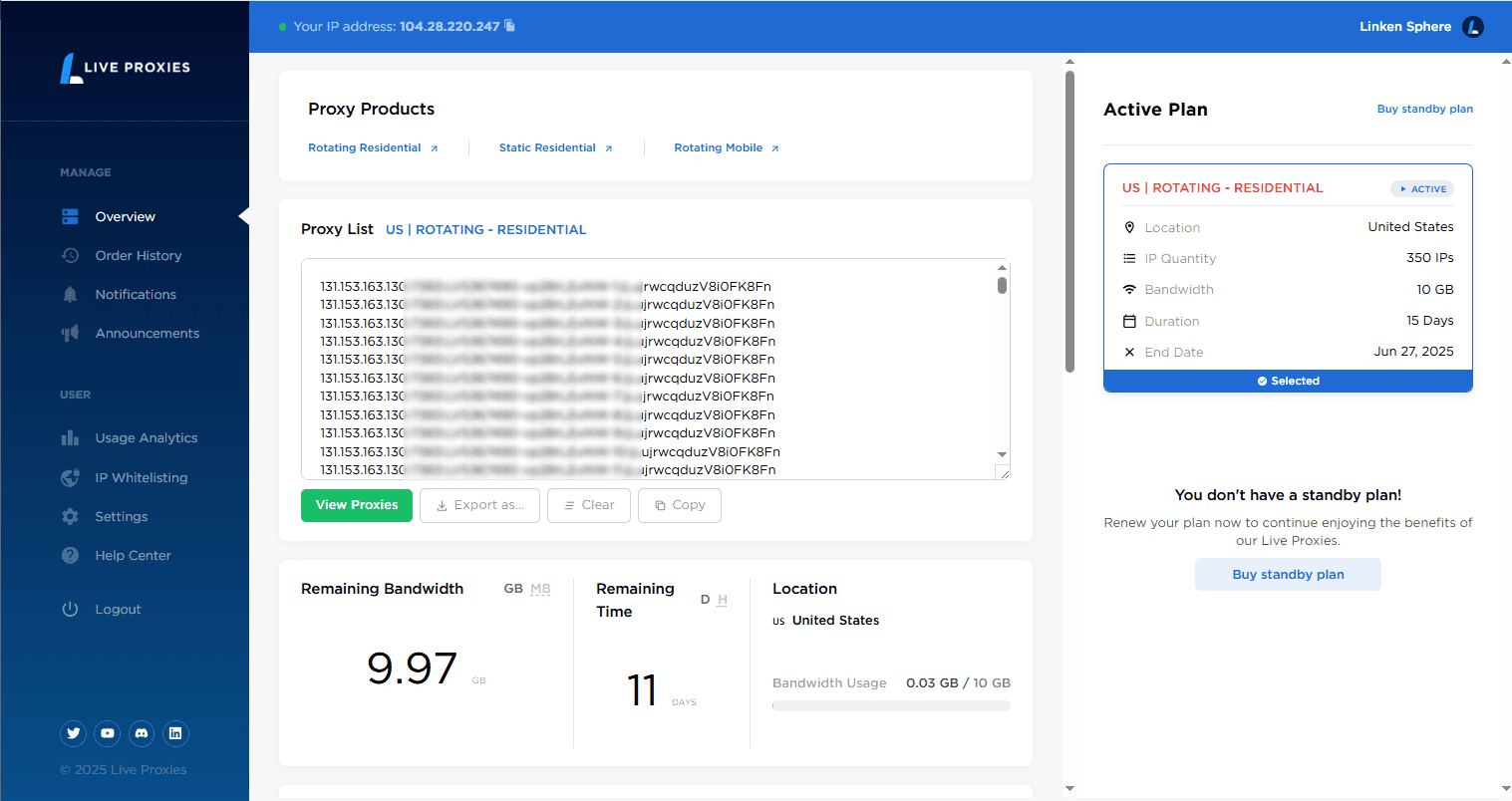Open the Notifications bell icon
1512x801 pixels.
point(70,294)
